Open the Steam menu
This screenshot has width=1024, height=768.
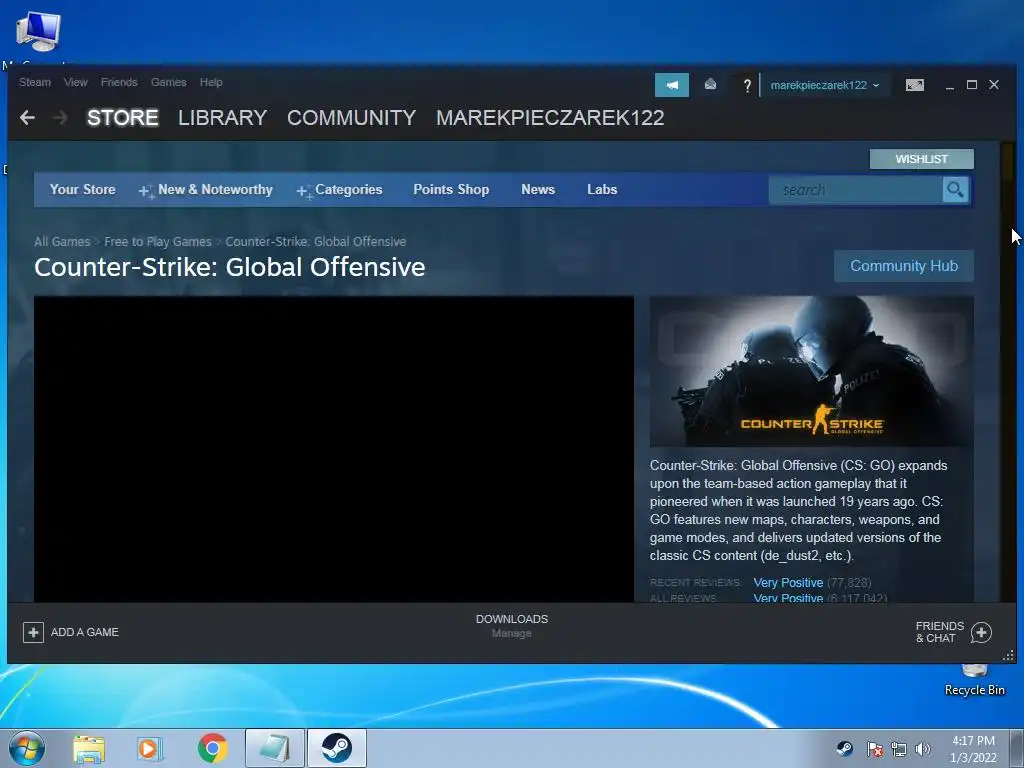click(x=35, y=82)
